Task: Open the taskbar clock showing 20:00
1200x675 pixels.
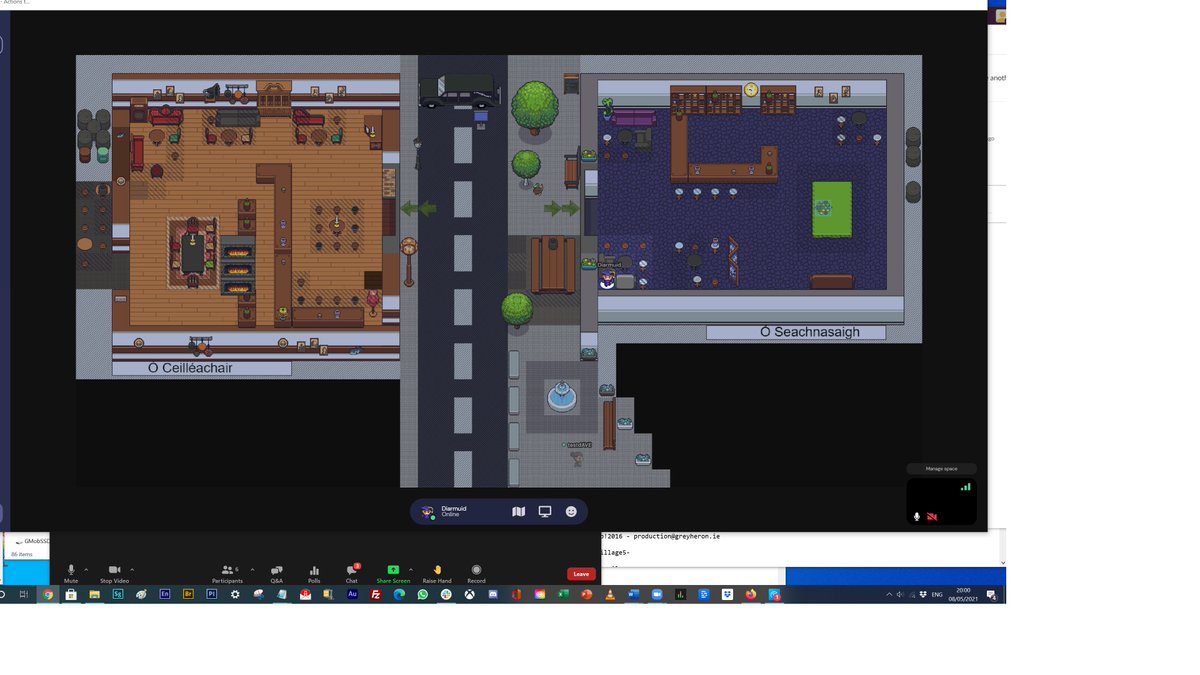Action: click(x=963, y=594)
